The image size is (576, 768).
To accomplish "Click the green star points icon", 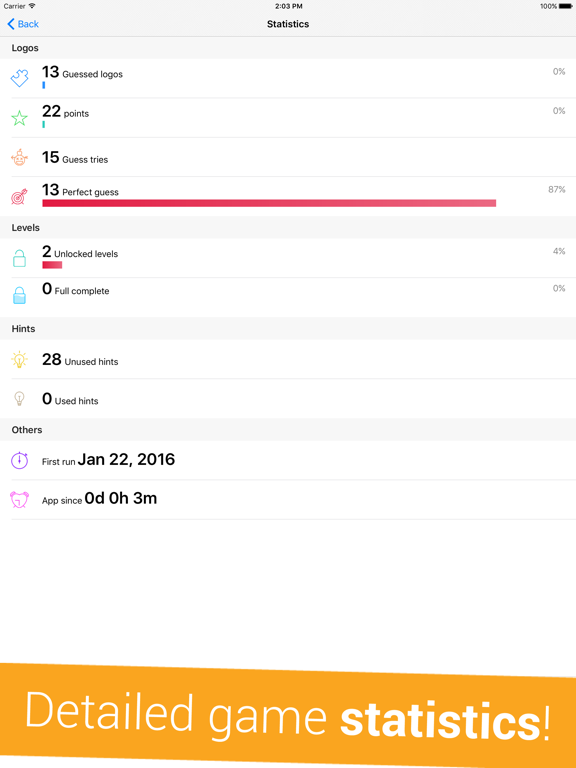I will [20, 118].
